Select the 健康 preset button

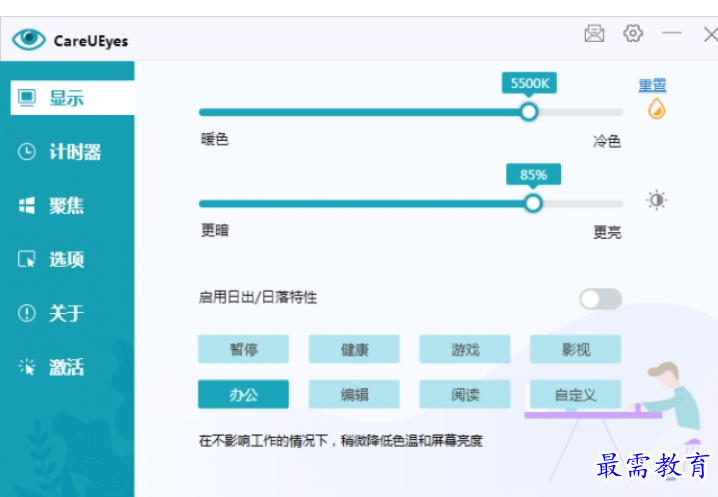[x=354, y=349]
